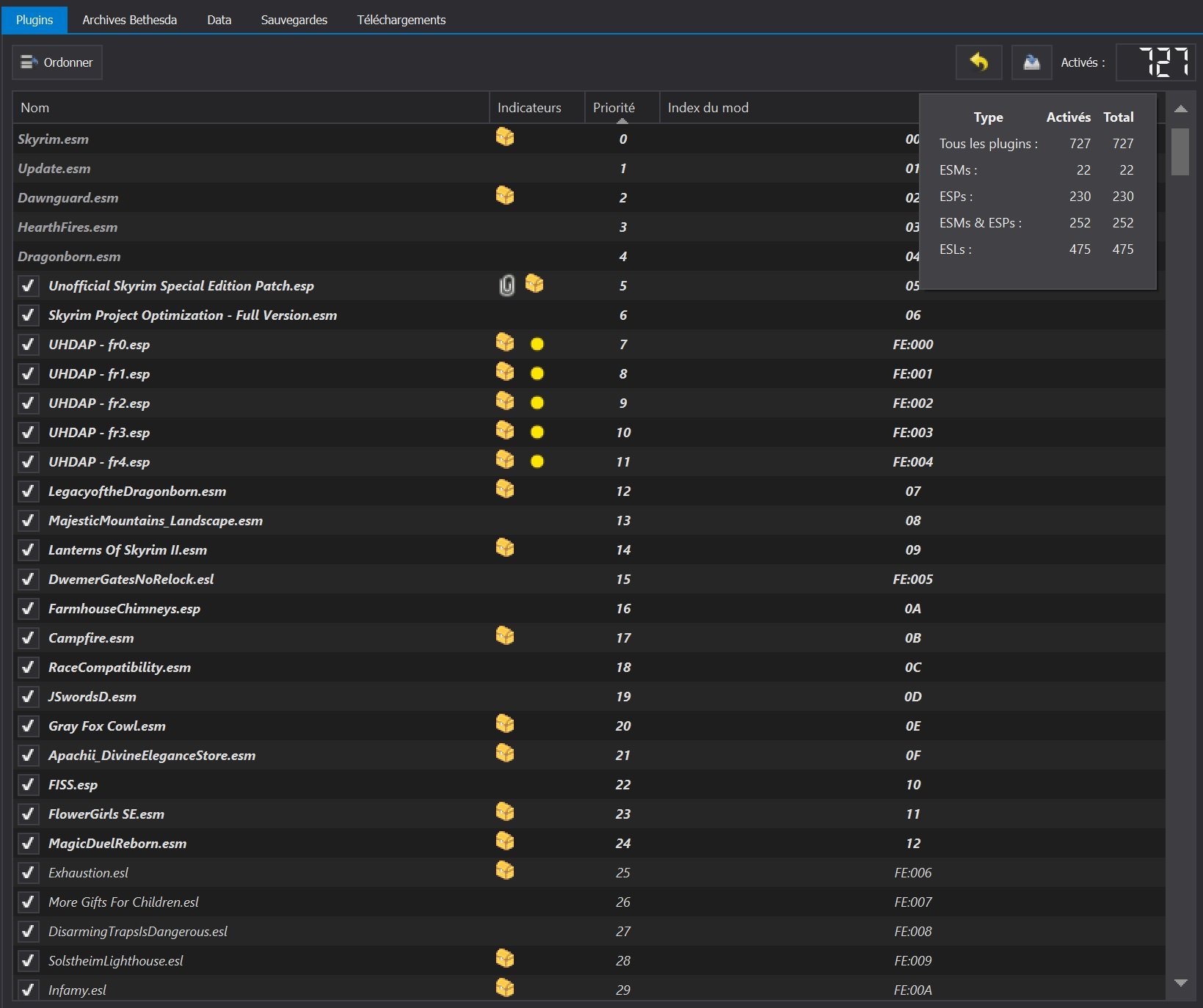Viewport: 1203px width, 1008px height.
Task: Toggle the FISS.esp checkbox
Action: pyautogui.click(x=28, y=784)
